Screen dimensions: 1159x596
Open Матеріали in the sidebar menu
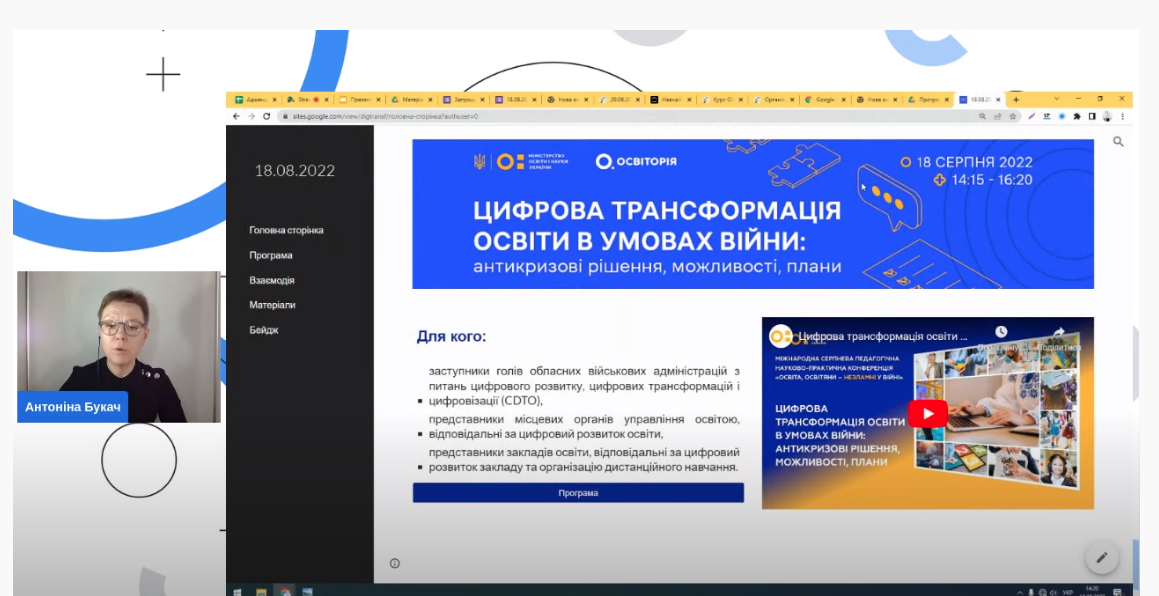click(272, 305)
